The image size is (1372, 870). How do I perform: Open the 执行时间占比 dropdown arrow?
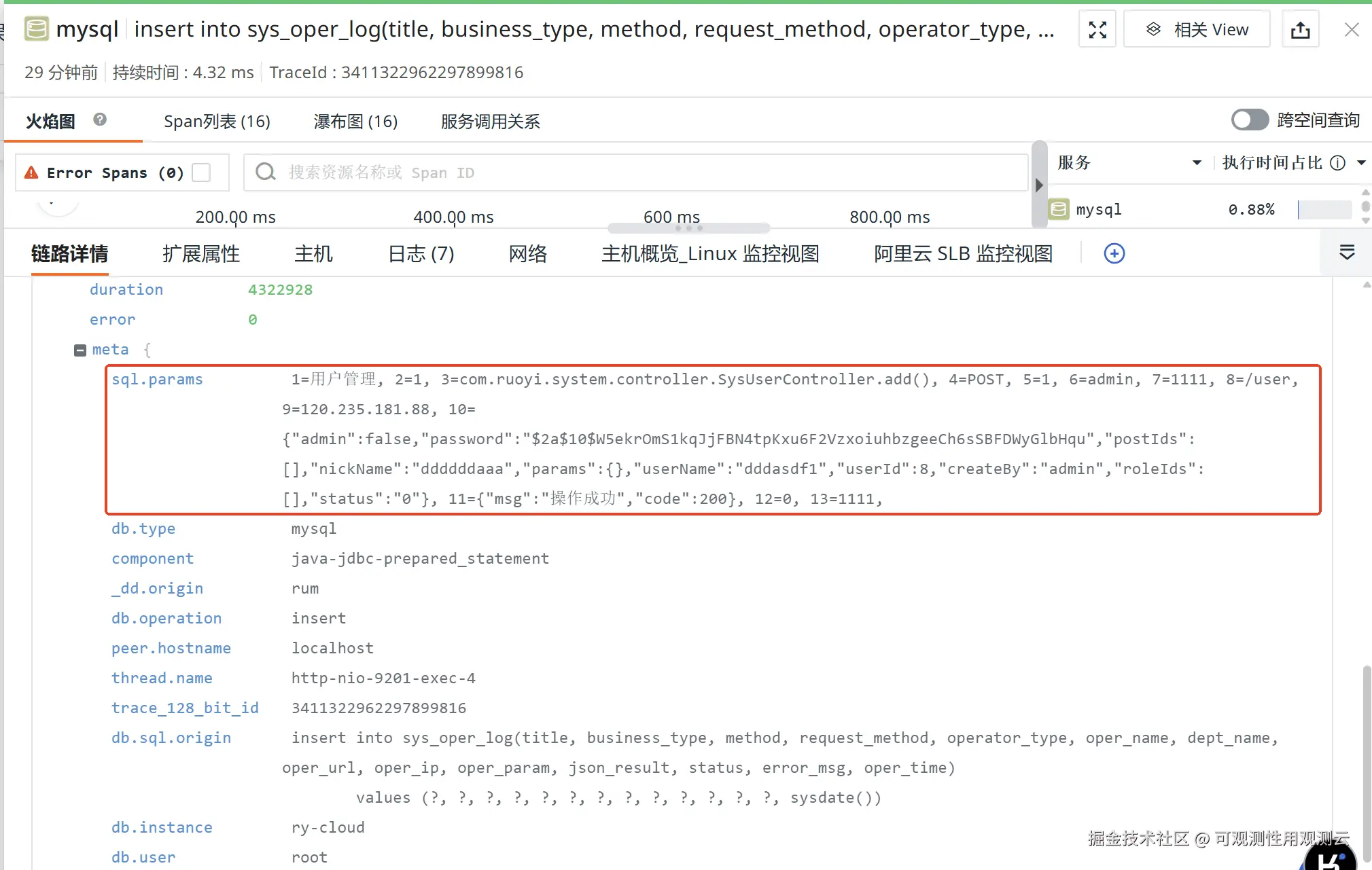click(x=1361, y=163)
